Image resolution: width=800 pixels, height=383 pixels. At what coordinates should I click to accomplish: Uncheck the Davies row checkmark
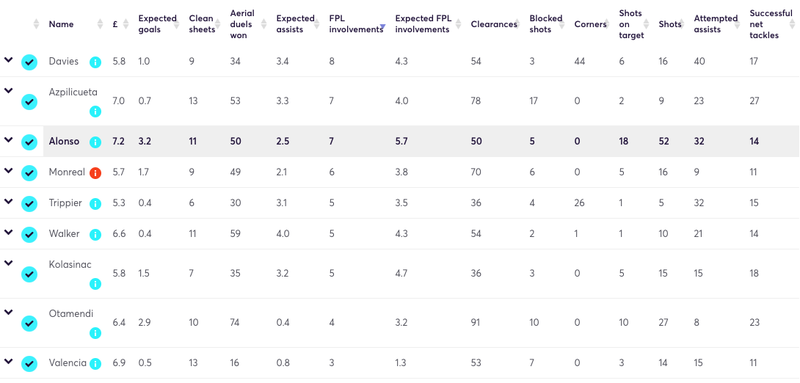(x=29, y=62)
